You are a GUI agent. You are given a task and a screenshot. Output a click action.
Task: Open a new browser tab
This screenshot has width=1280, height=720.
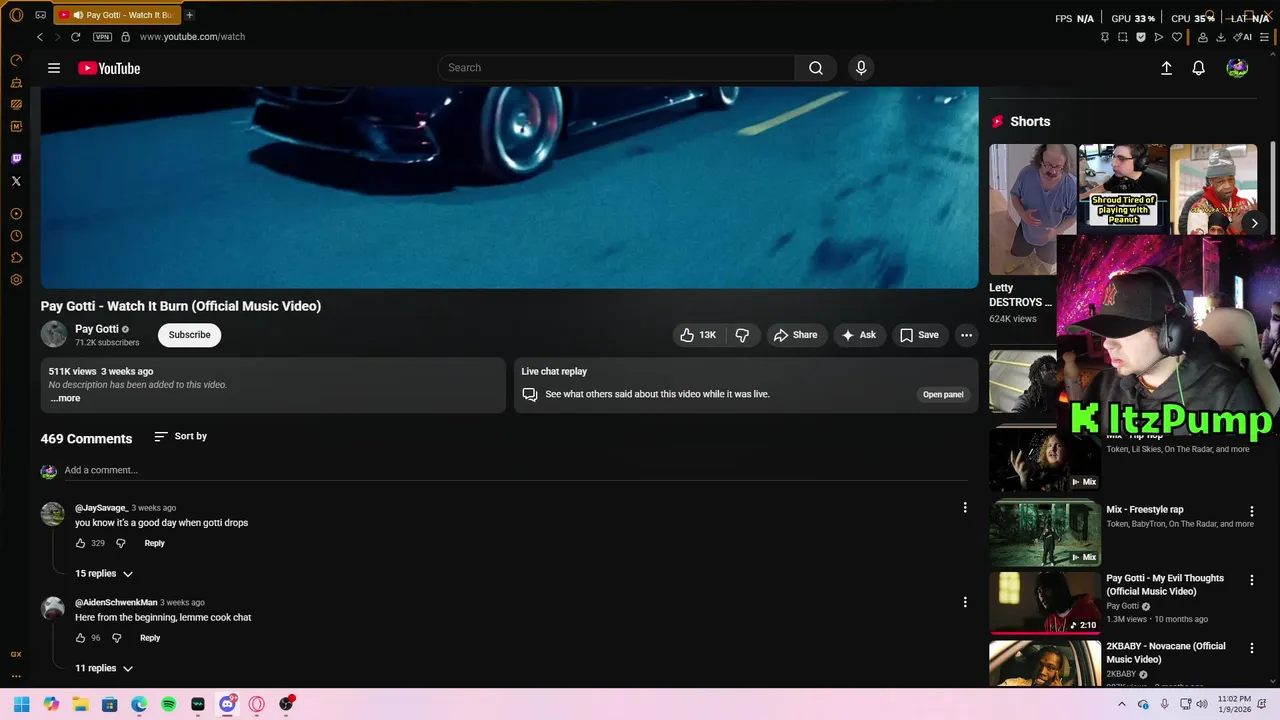[189, 15]
